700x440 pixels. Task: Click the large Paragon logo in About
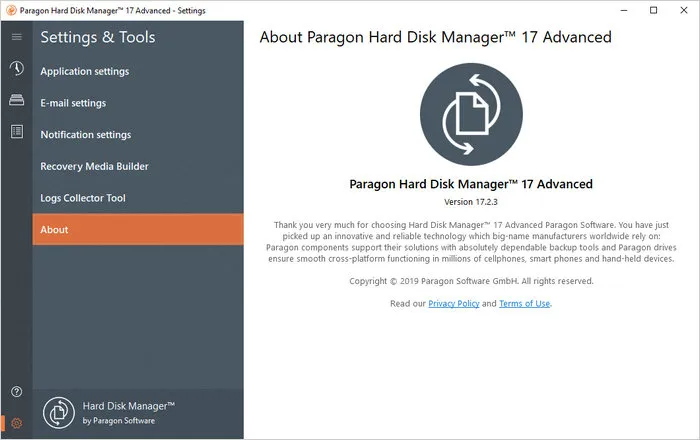pos(471,114)
